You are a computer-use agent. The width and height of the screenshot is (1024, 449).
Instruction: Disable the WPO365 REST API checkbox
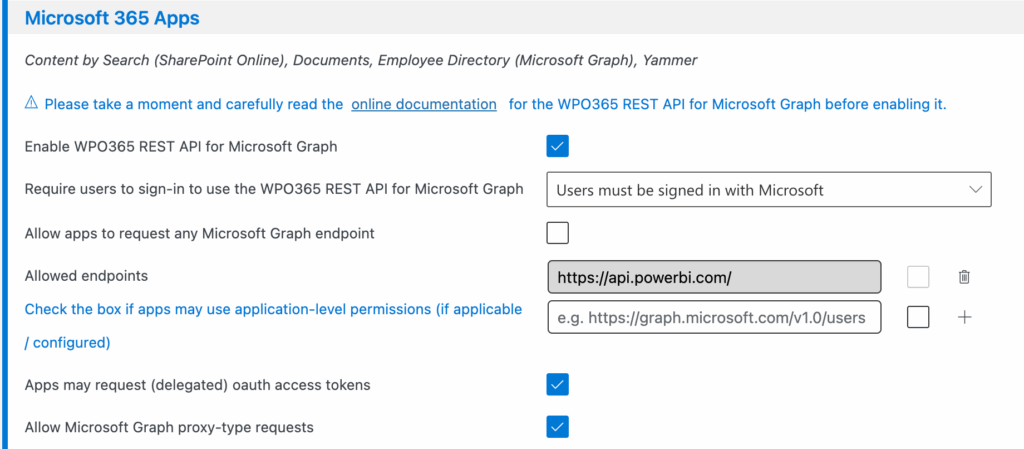tap(557, 147)
